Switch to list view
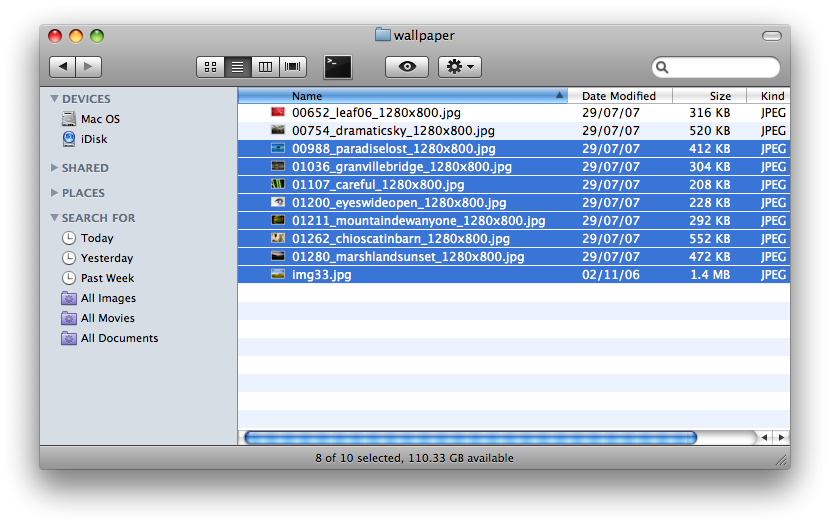The image size is (830, 524). (x=238, y=67)
